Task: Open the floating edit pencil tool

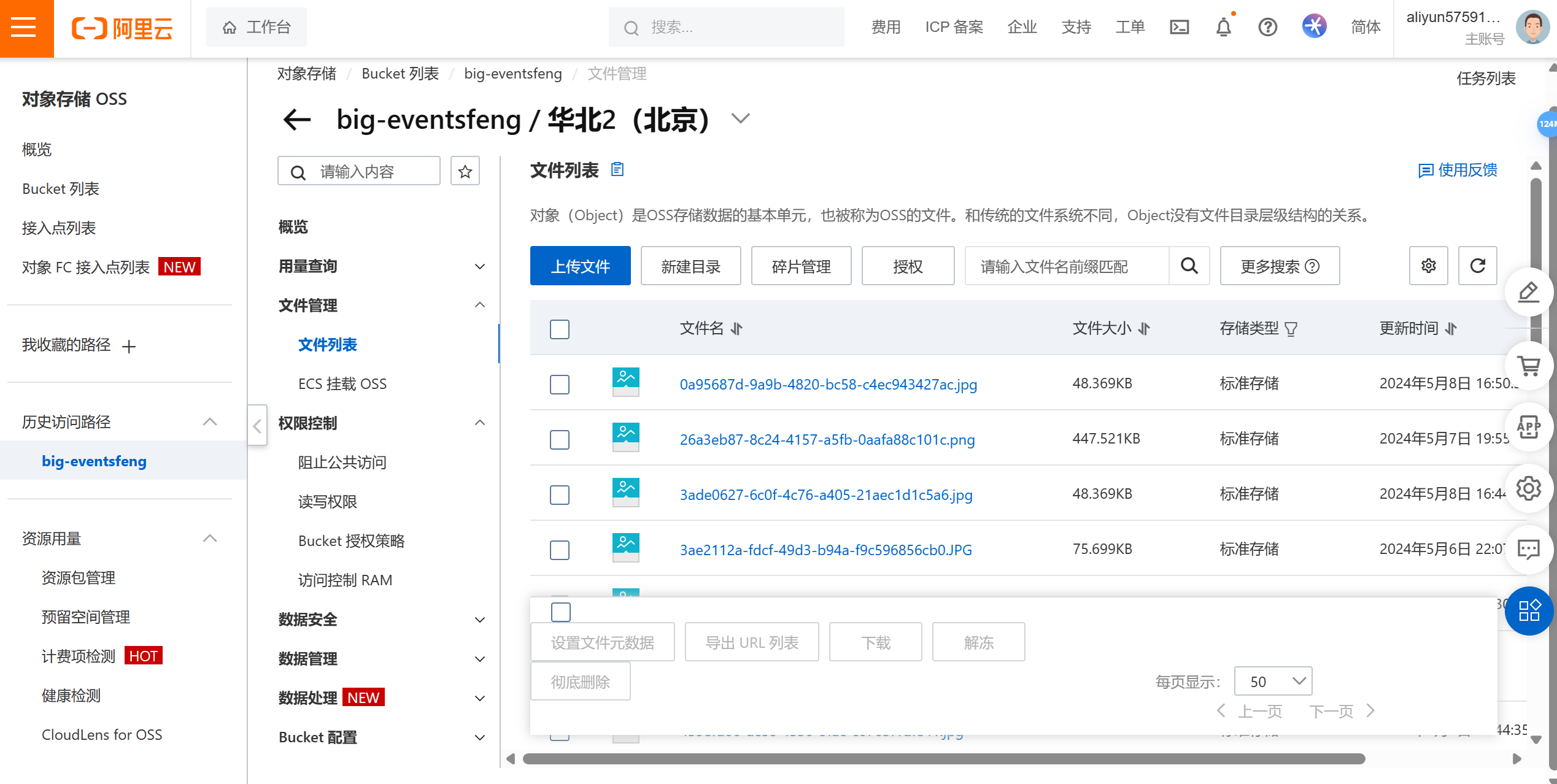Action: coord(1528,292)
